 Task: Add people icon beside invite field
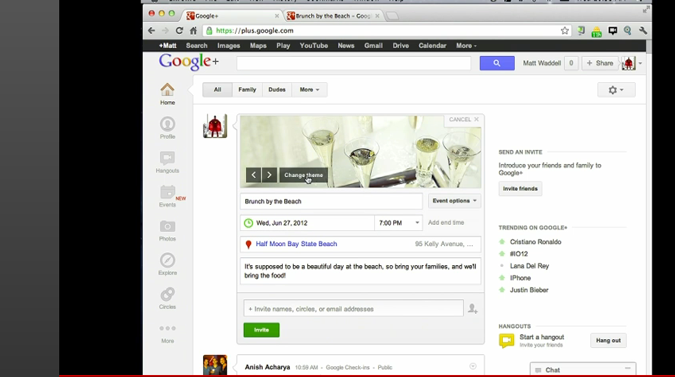click(x=473, y=309)
